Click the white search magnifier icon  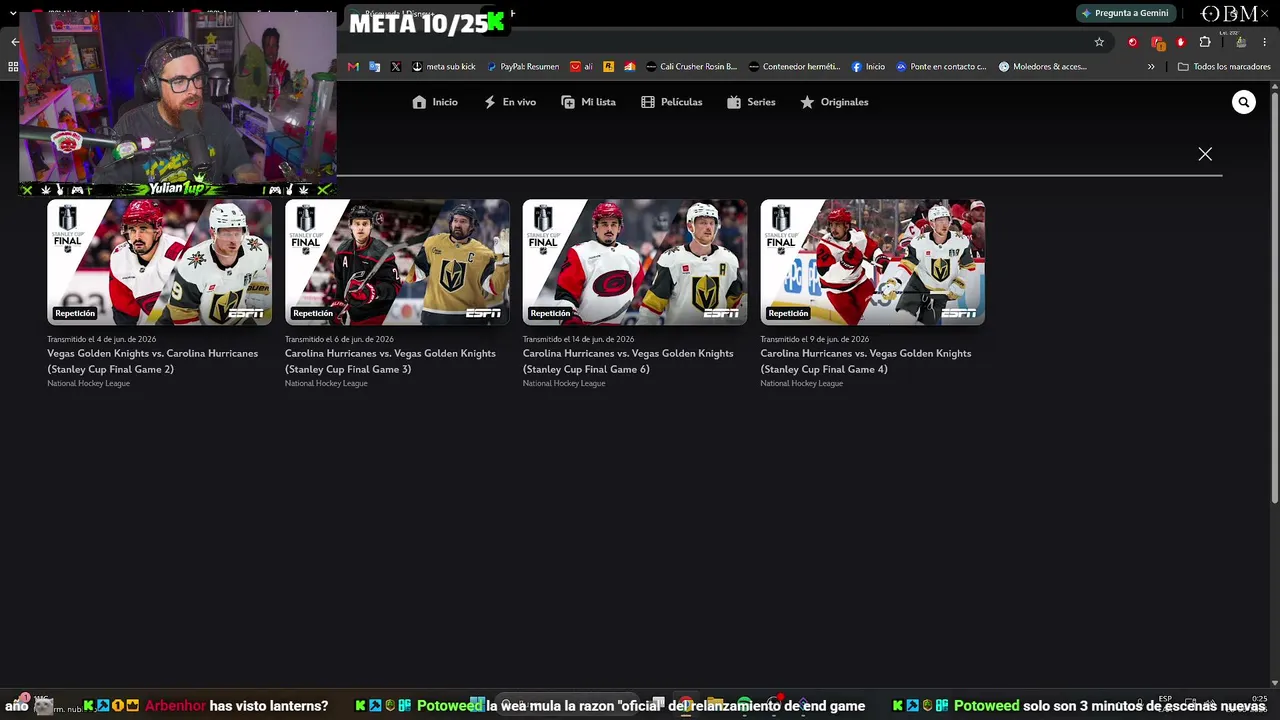[x=1244, y=102]
